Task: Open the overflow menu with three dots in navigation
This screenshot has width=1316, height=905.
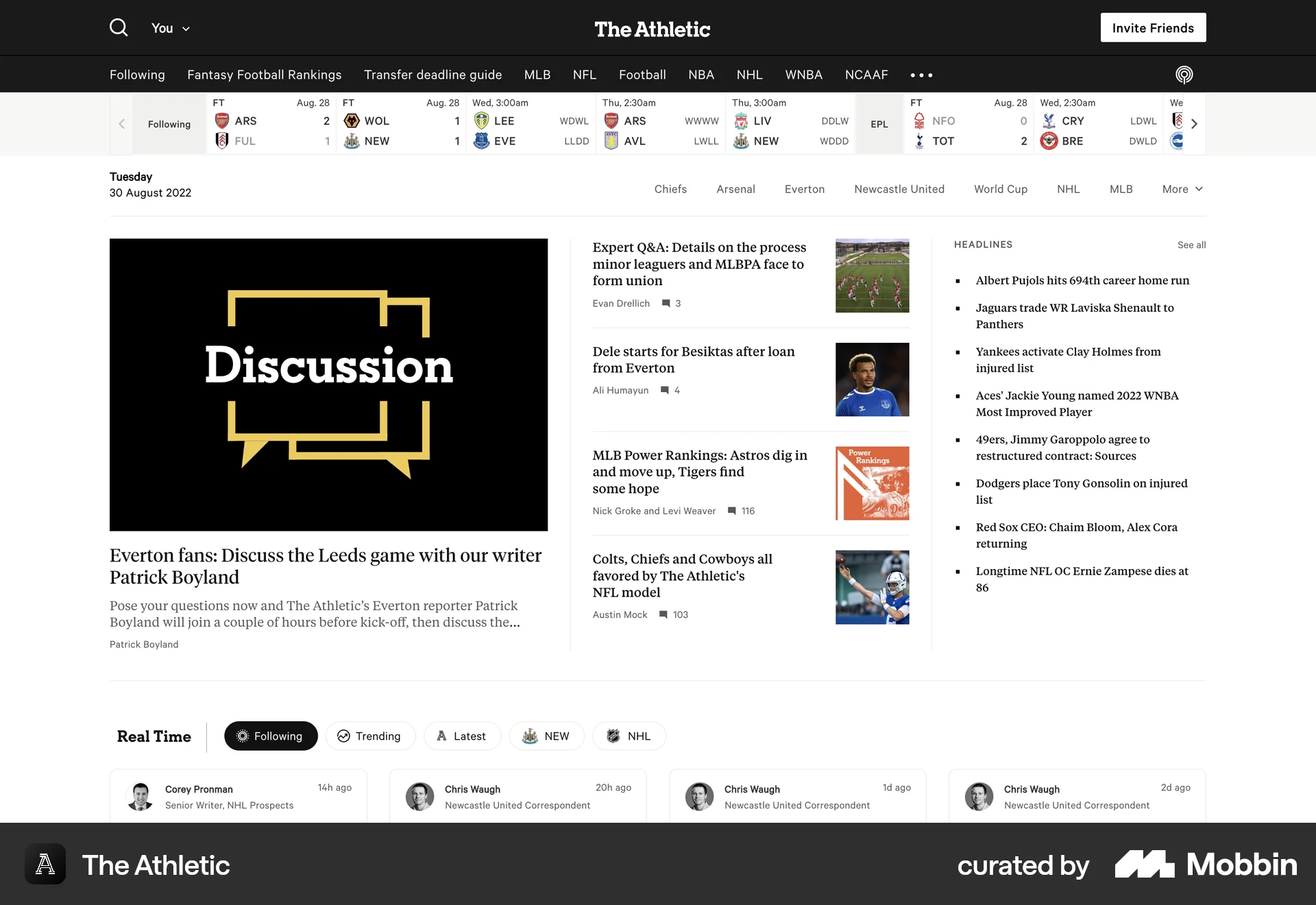Action: tap(921, 75)
